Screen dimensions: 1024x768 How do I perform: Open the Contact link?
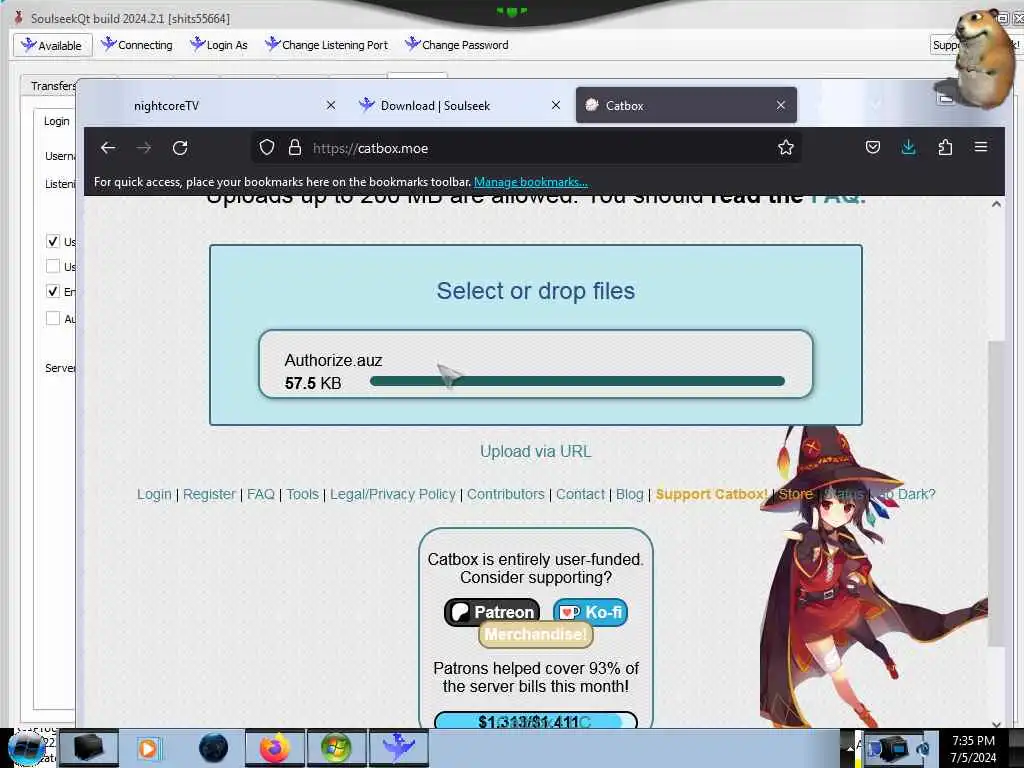pos(580,494)
